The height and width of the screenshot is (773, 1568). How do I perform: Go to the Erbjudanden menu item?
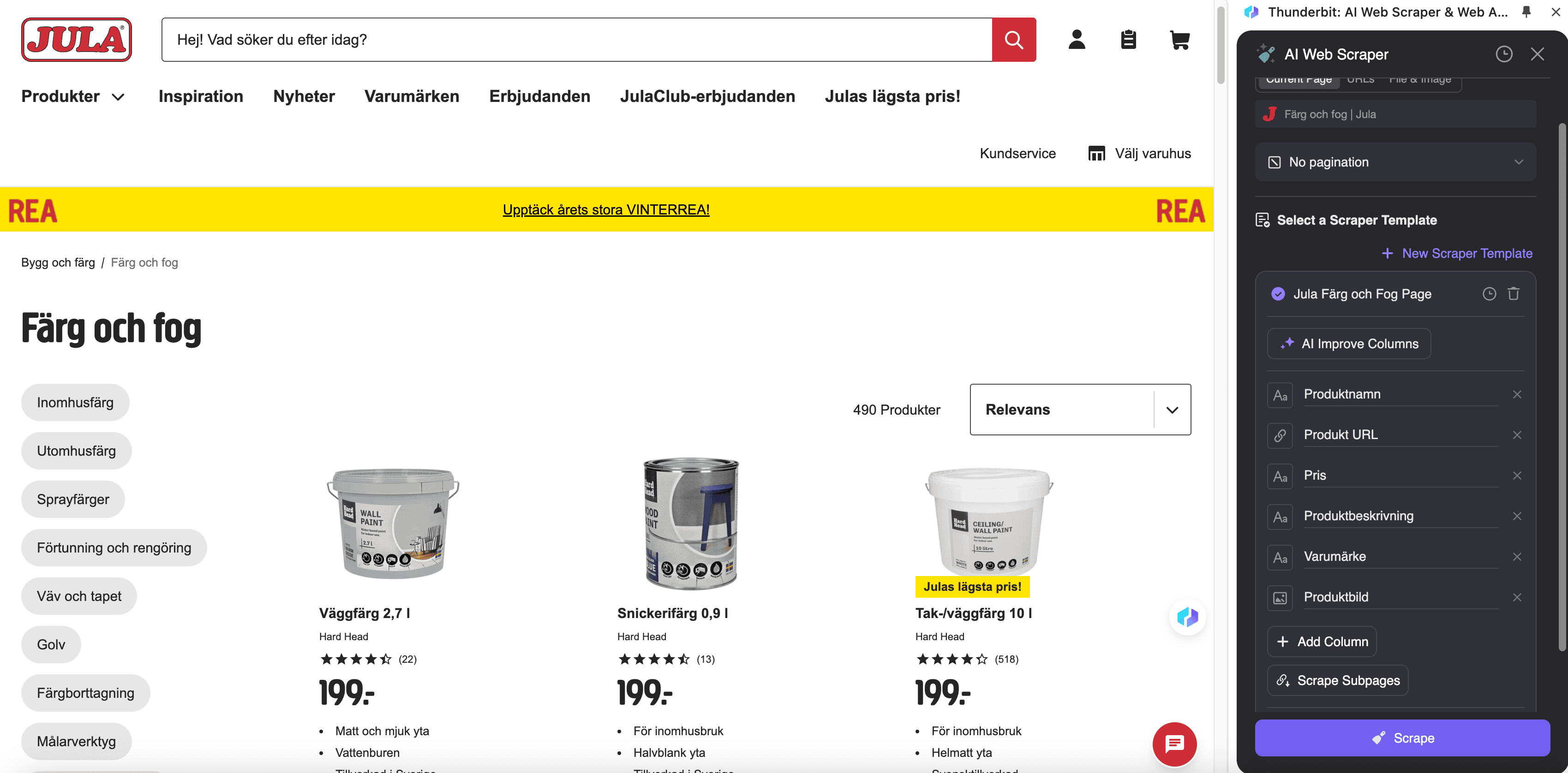pyautogui.click(x=539, y=96)
